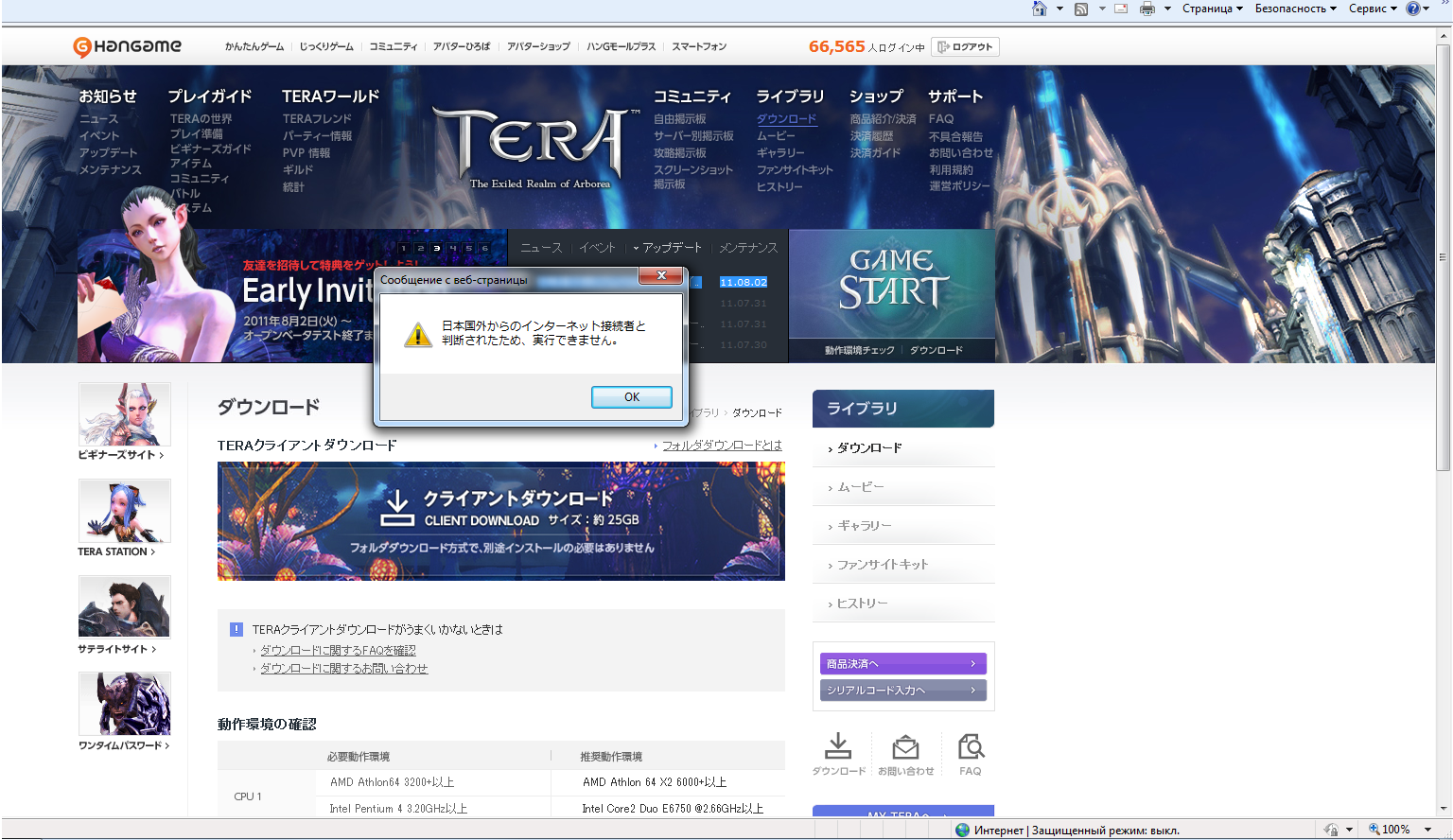Click the シリアルコード入力へ button

point(903,690)
